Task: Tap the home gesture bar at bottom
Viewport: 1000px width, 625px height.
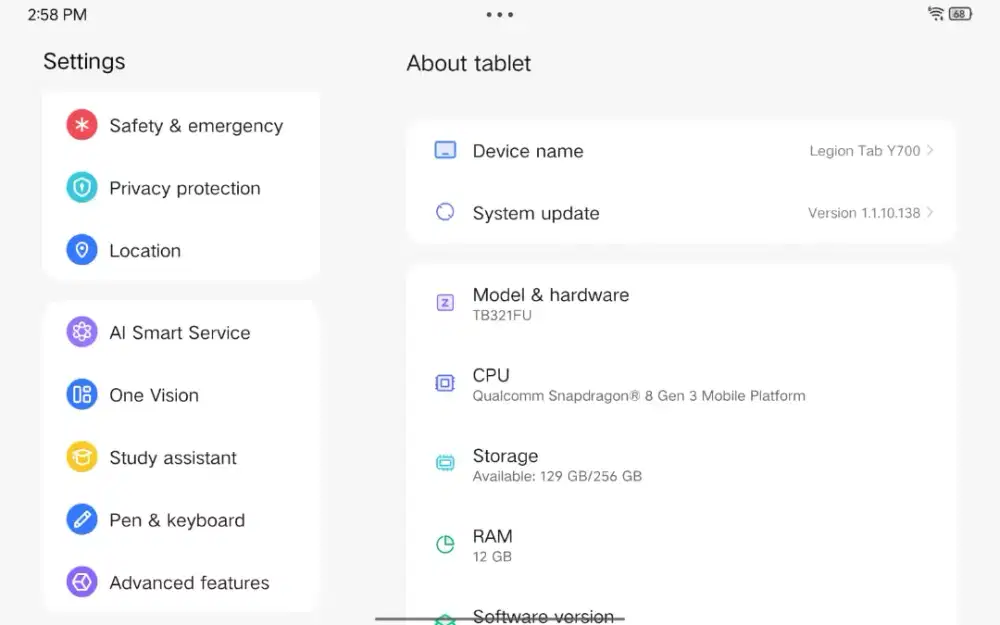Action: pos(499,619)
